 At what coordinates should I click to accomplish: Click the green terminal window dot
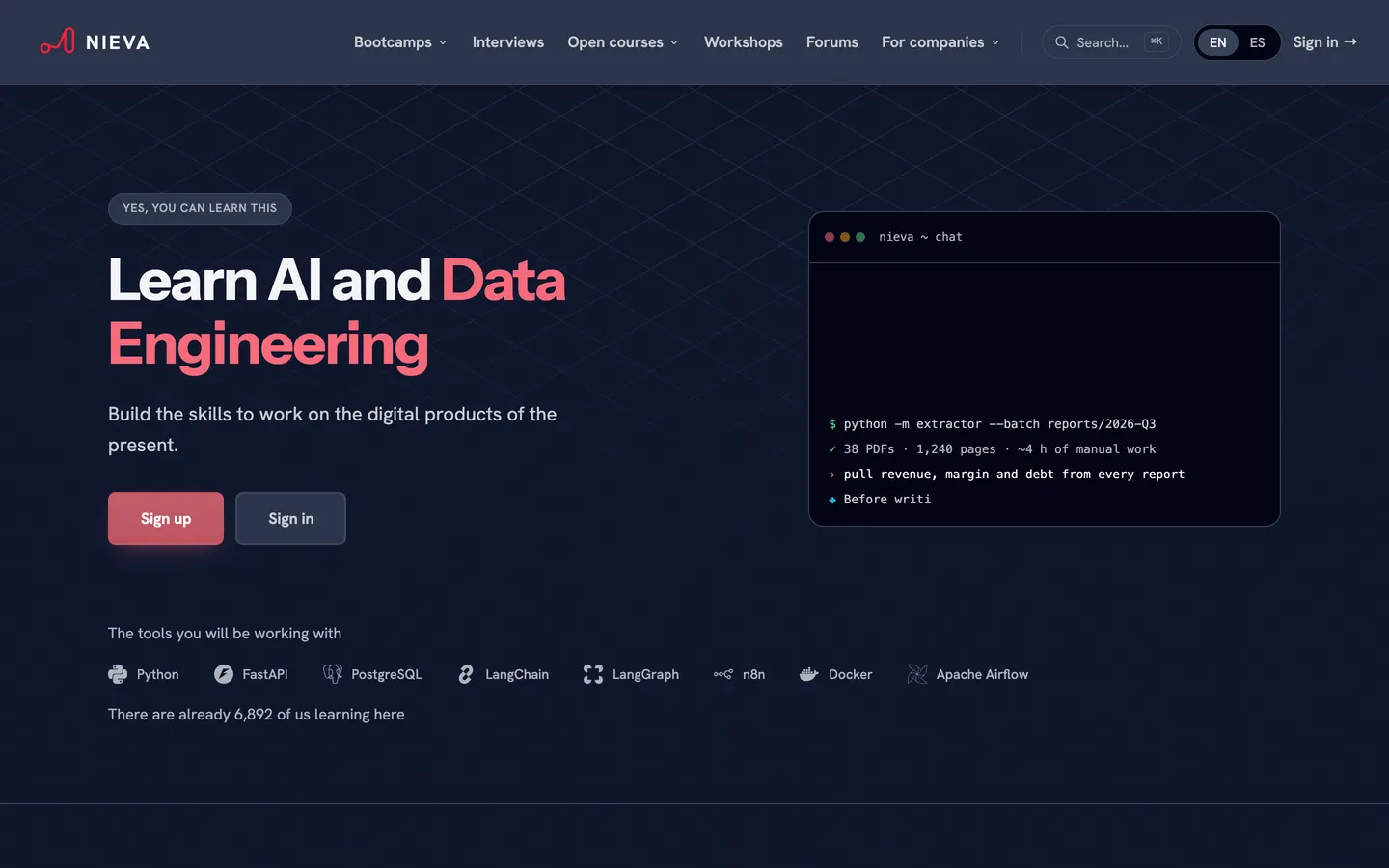pos(860,237)
